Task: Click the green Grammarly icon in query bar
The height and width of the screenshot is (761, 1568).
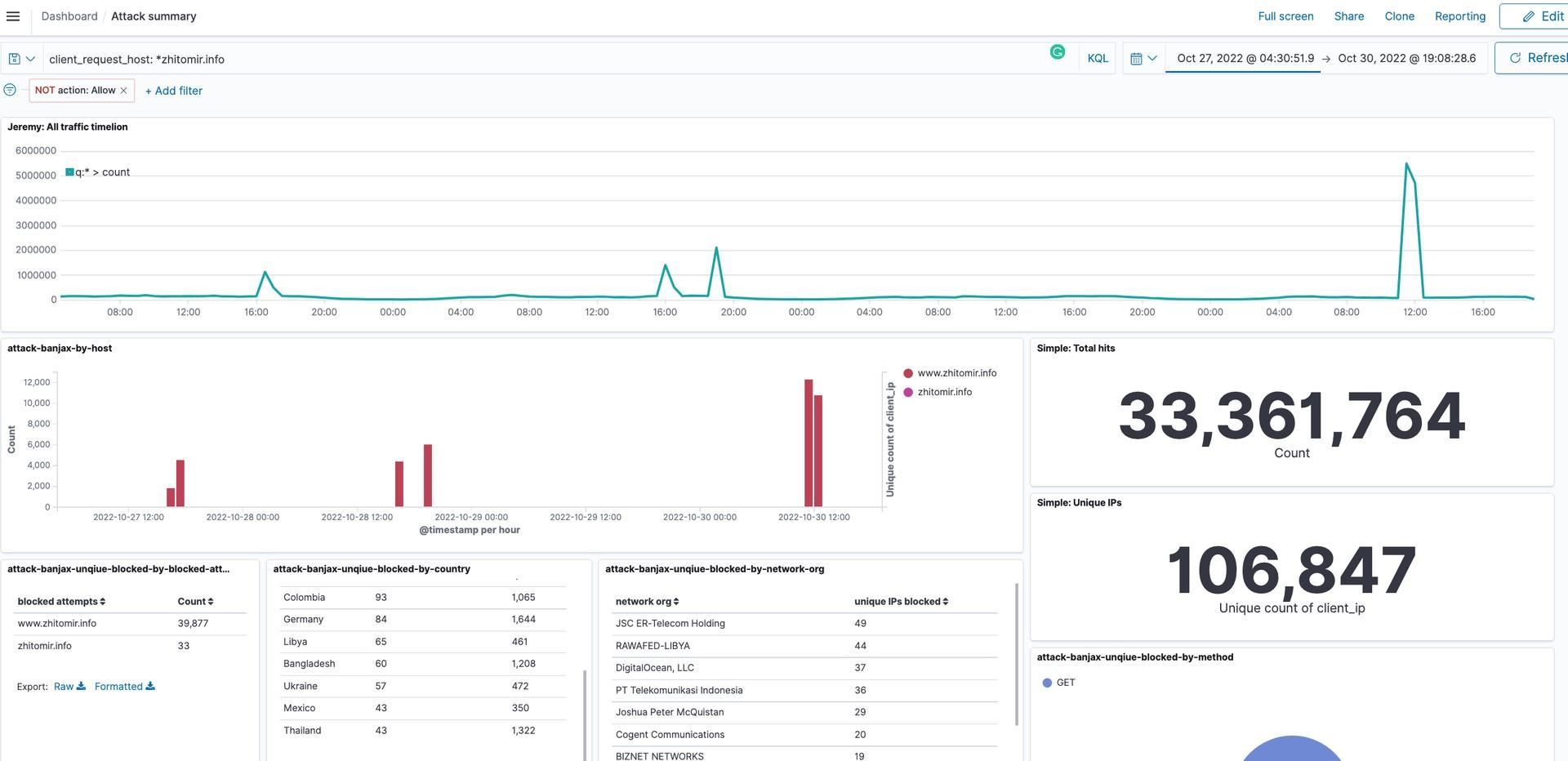Action: (1058, 52)
